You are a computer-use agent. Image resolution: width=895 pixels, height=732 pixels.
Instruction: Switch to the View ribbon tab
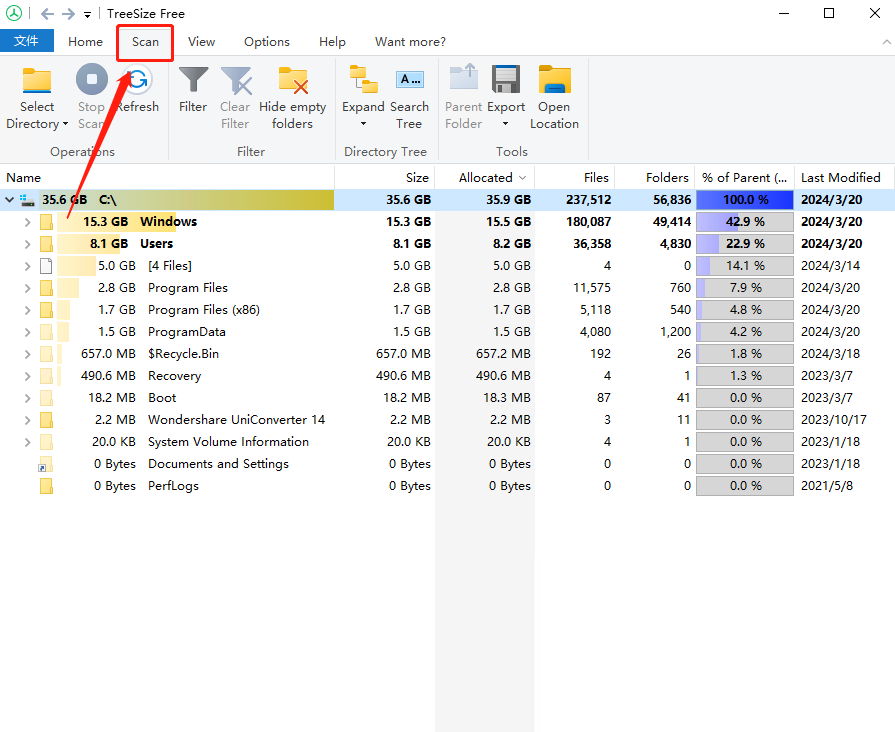point(201,42)
